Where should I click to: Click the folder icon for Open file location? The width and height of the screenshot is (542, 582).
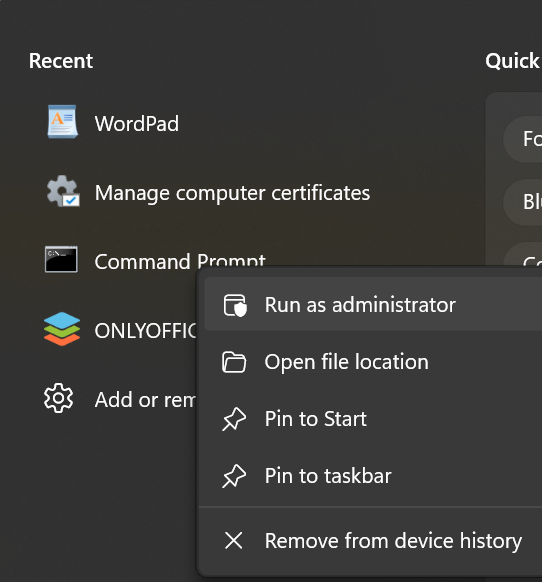point(234,362)
